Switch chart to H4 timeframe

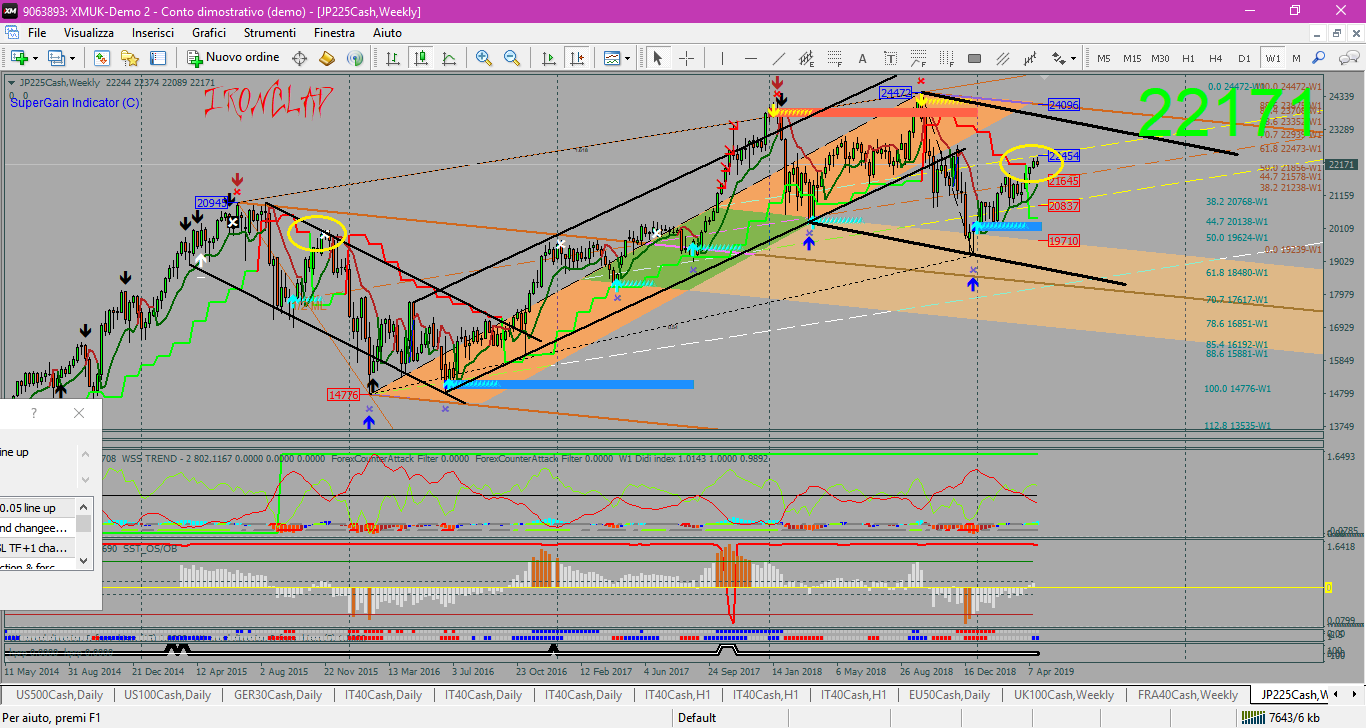(1216, 58)
